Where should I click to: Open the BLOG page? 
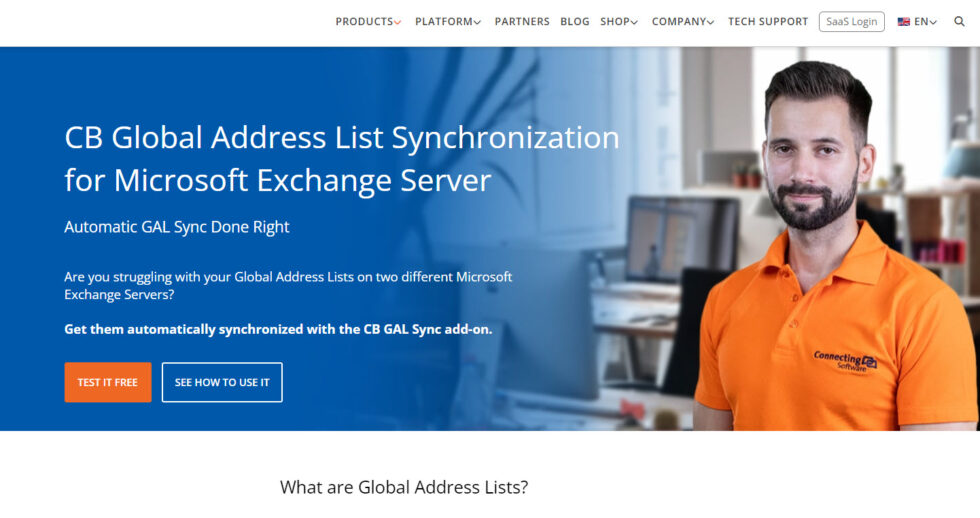tap(575, 22)
